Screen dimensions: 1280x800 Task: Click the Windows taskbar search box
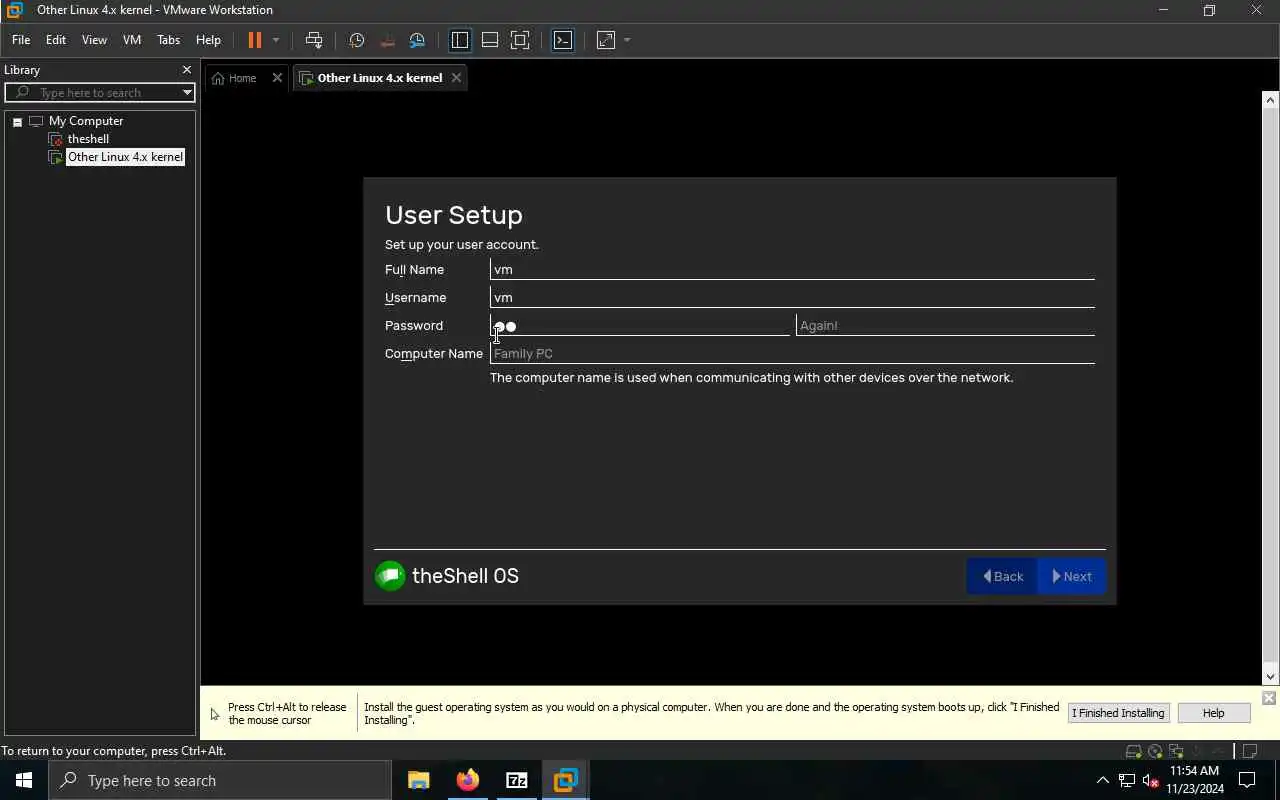tap(220, 781)
